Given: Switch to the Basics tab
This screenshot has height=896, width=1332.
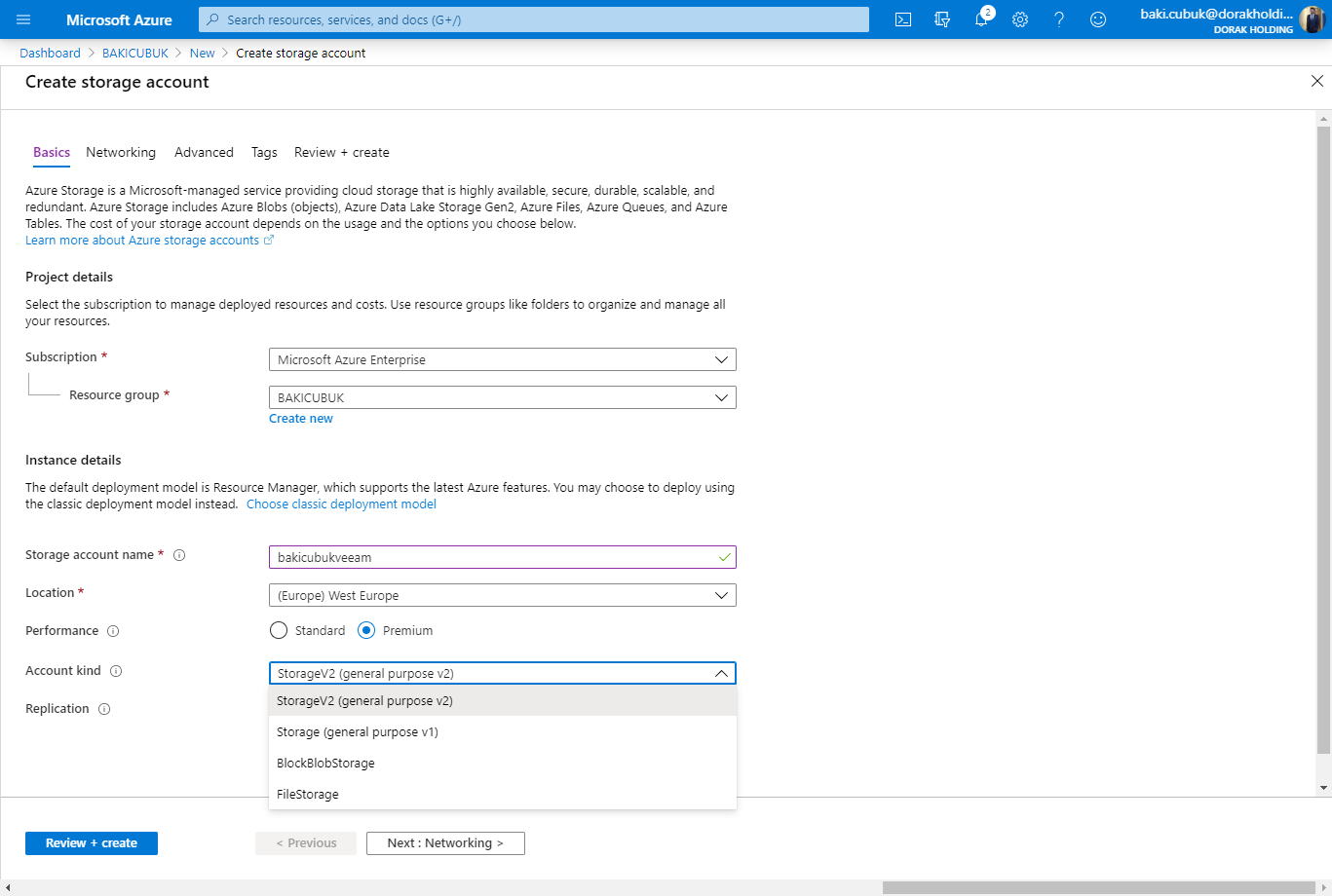Looking at the screenshot, I should pyautogui.click(x=52, y=152).
